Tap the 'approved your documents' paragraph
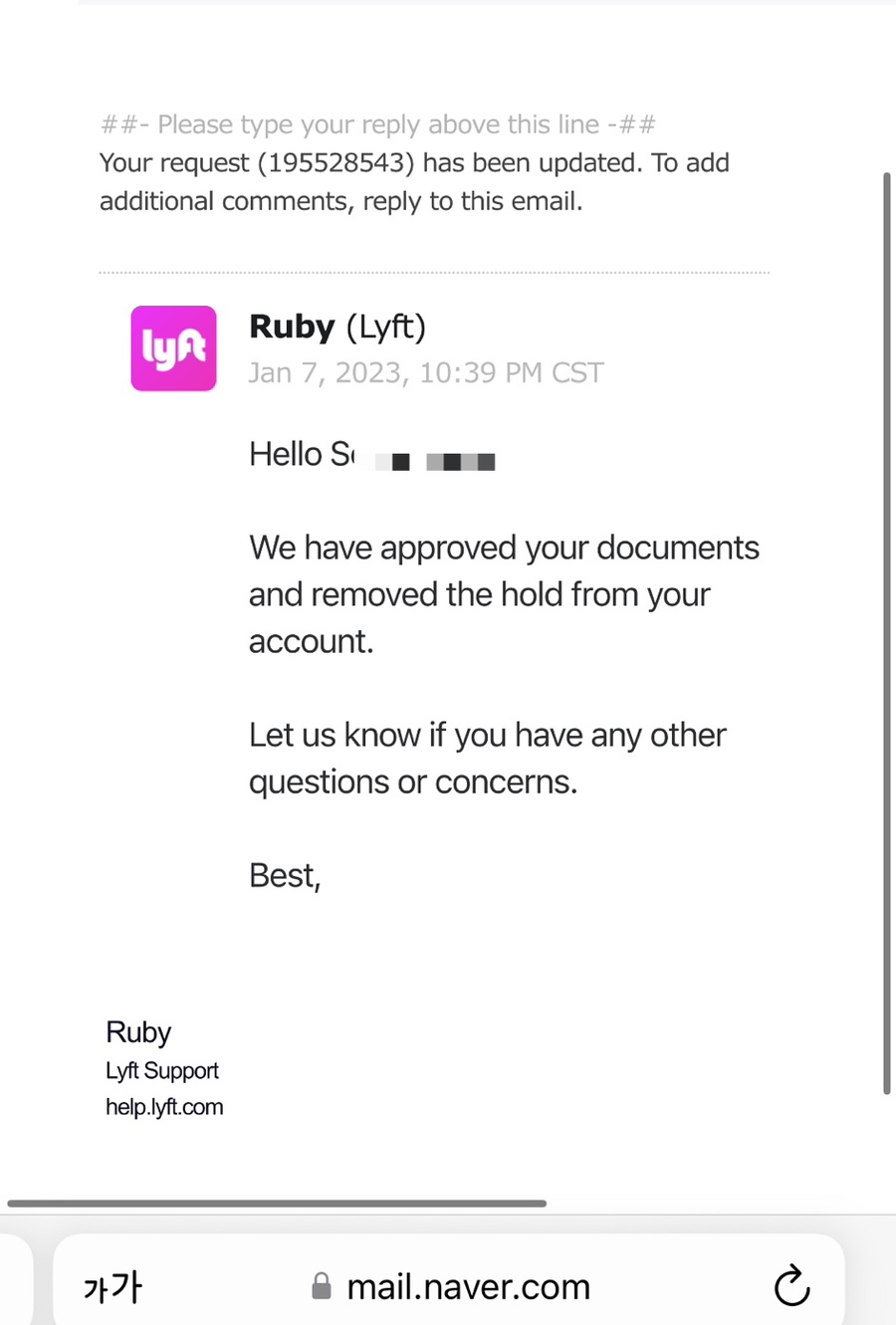896x1325 pixels. click(x=504, y=594)
